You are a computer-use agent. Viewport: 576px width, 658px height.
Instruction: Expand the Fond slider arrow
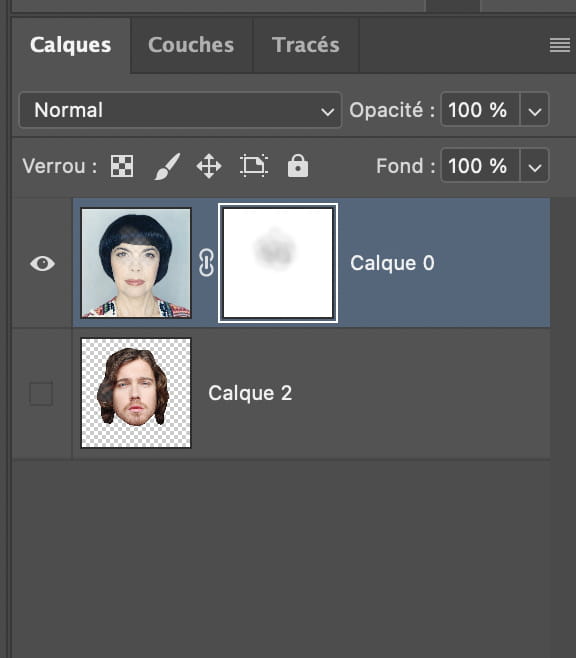(x=534, y=166)
